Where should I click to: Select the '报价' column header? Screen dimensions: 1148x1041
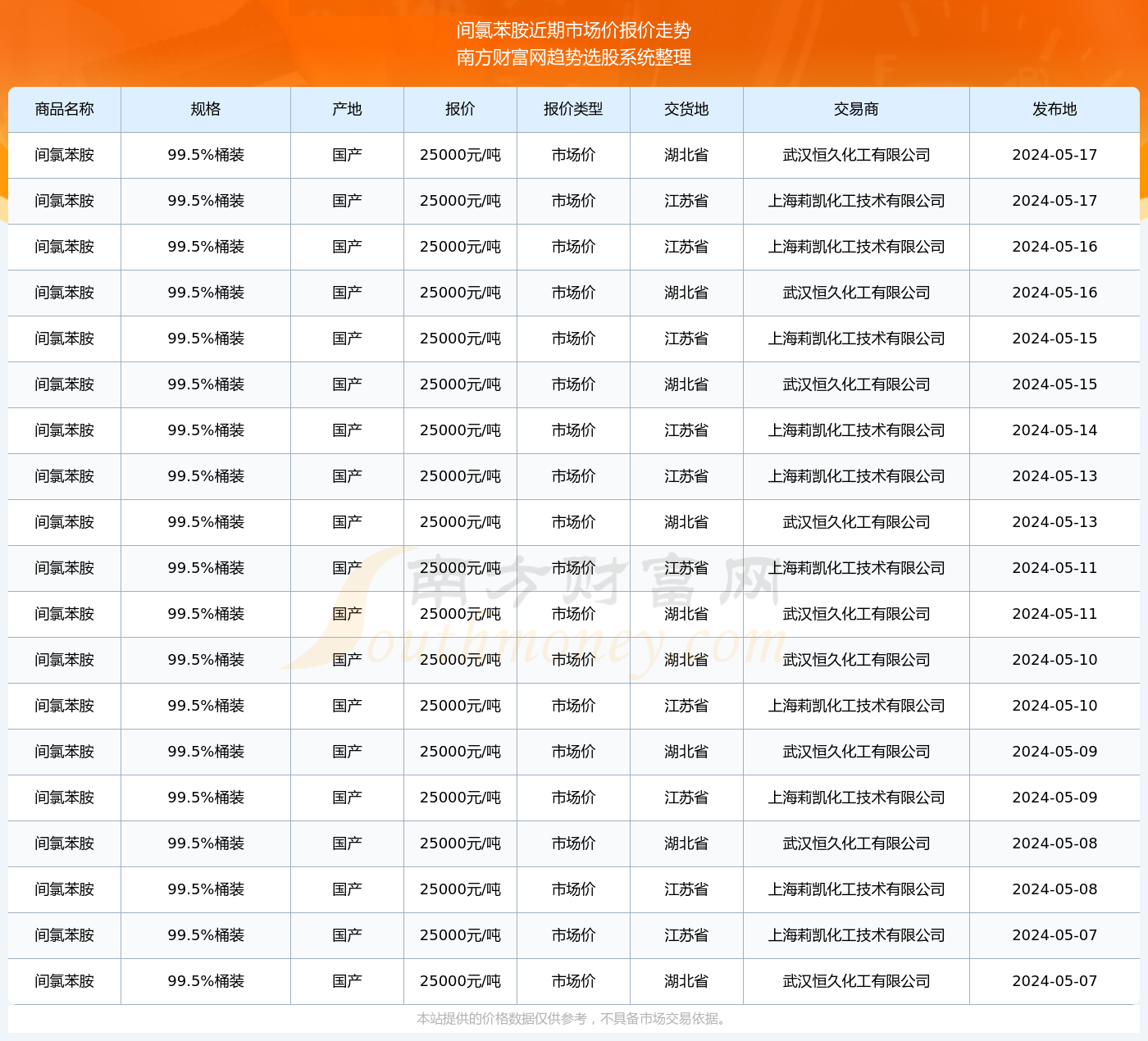tap(461, 109)
